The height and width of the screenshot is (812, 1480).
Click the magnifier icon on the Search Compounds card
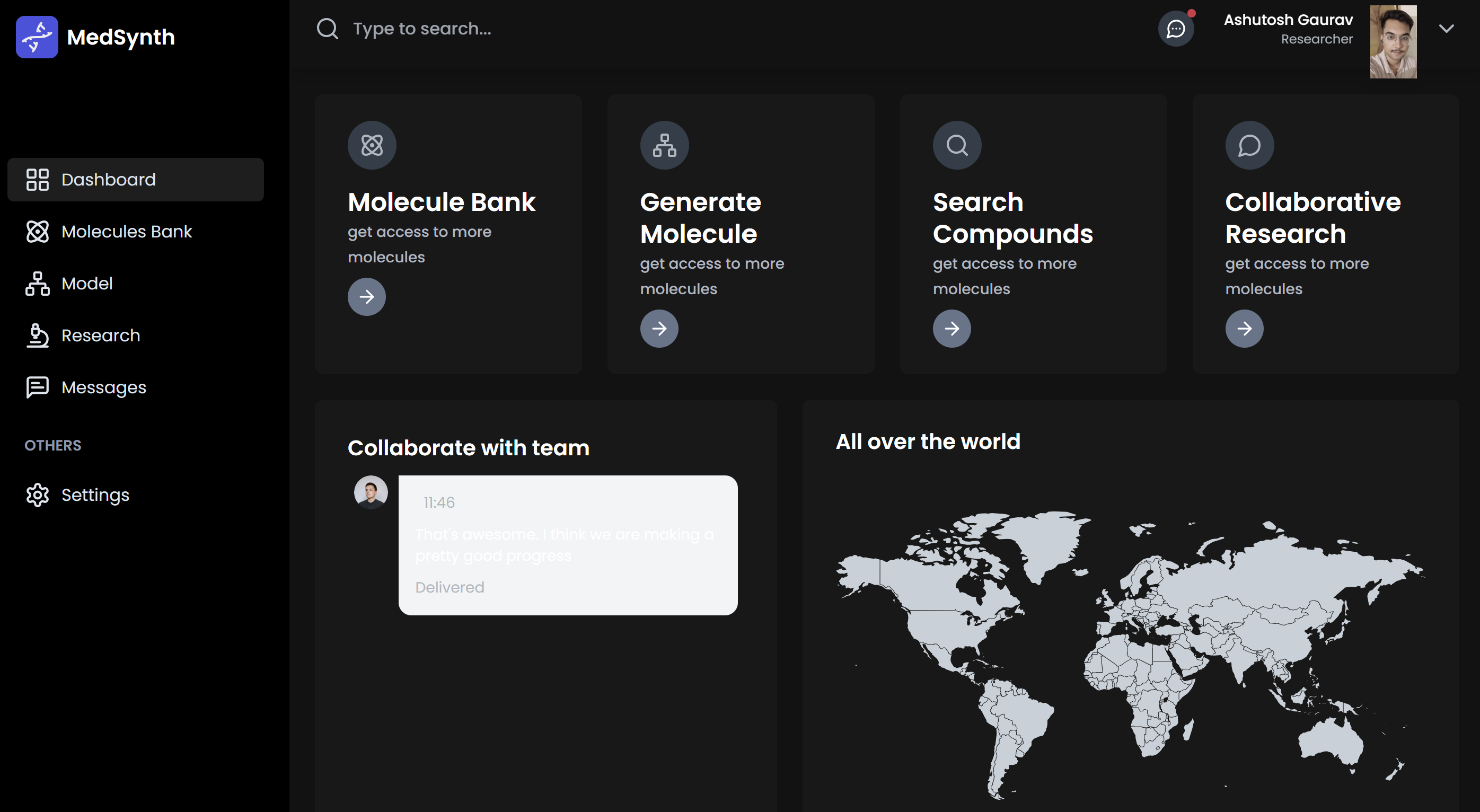point(957,145)
